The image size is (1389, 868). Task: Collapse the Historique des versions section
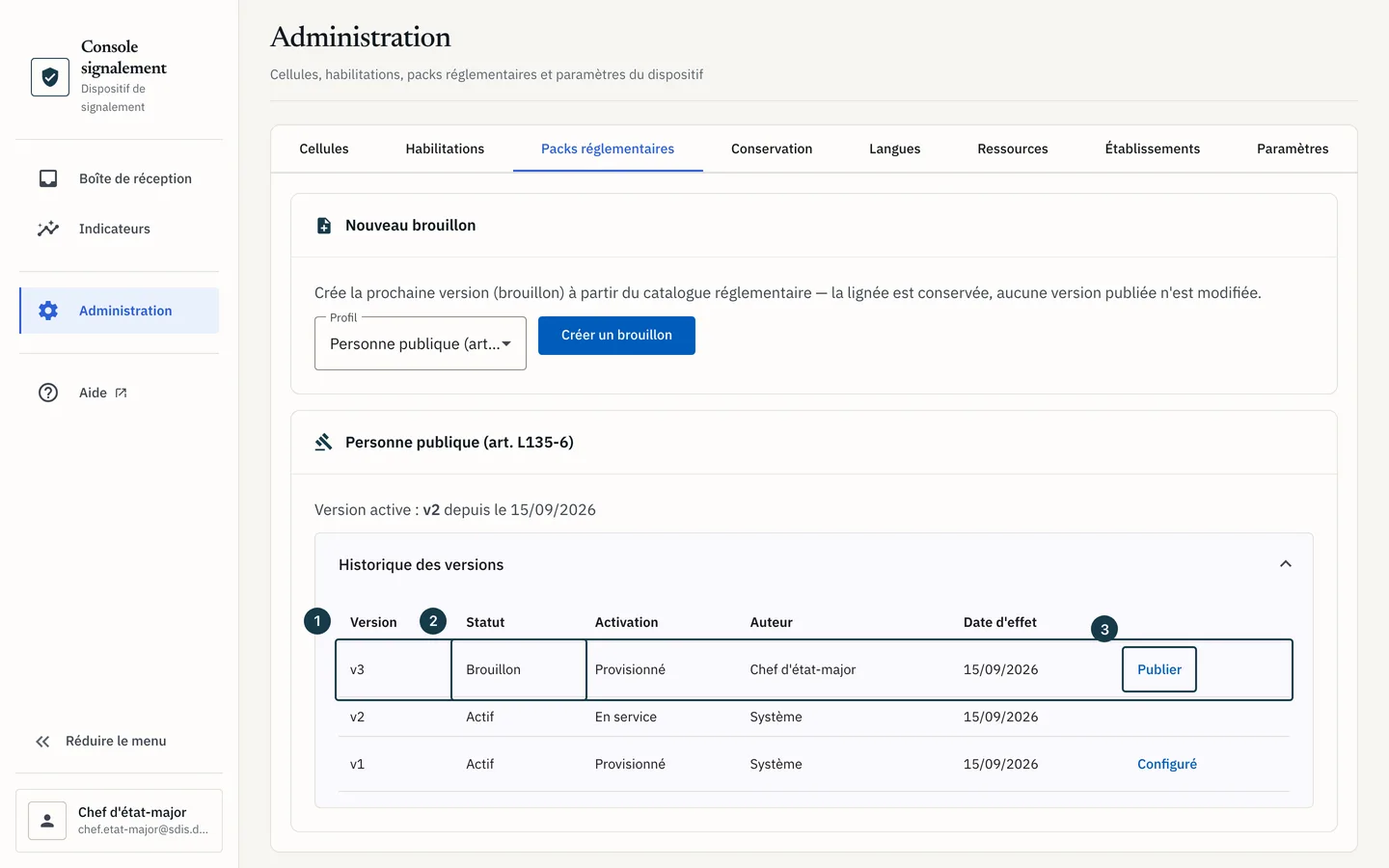(1285, 564)
